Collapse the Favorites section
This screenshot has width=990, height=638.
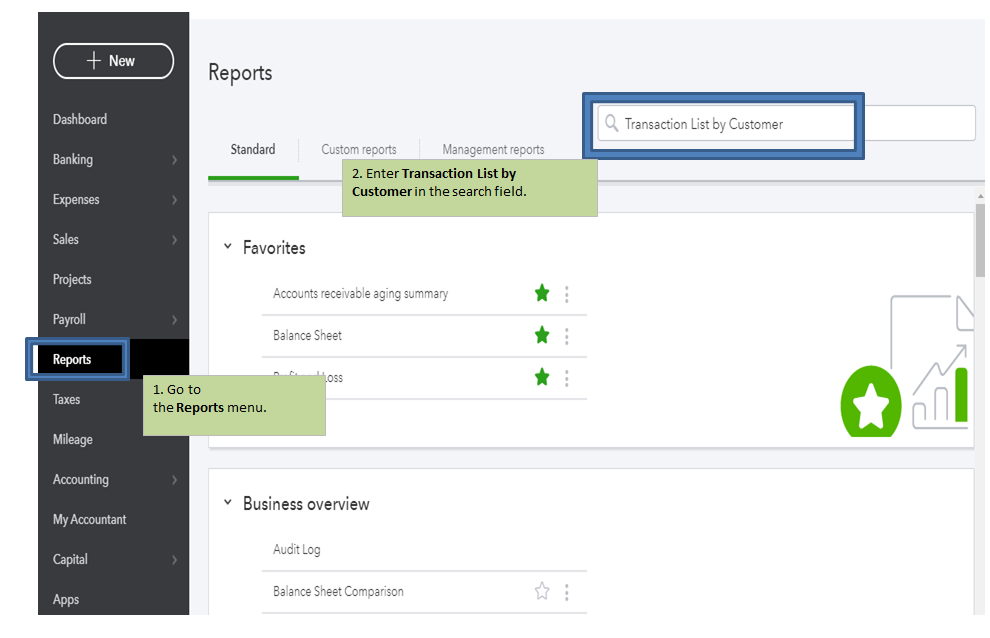228,246
